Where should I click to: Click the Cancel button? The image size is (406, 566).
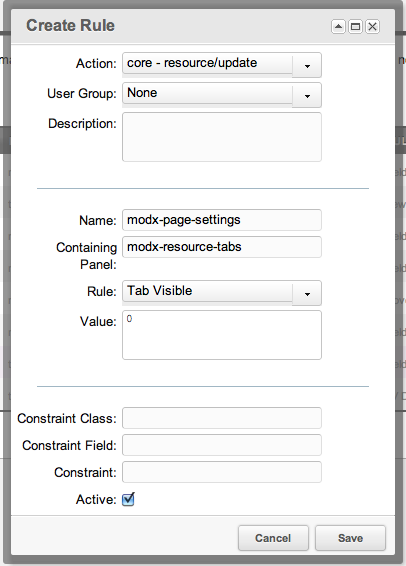[x=273, y=538]
